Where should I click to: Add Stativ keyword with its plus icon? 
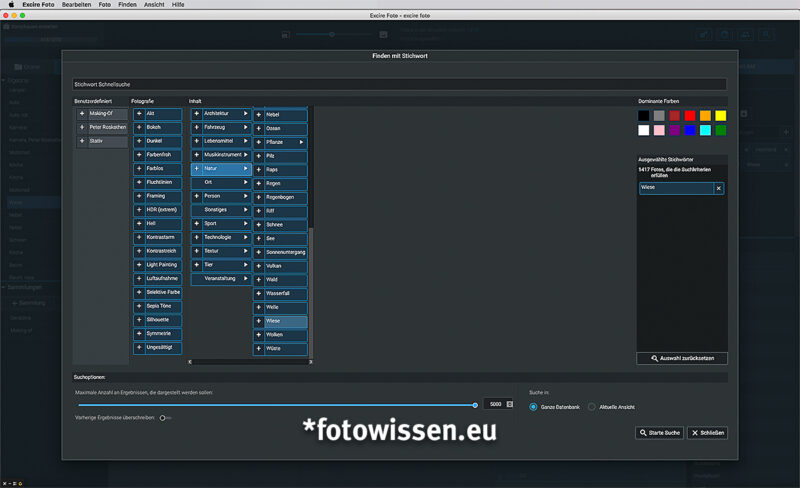point(82,141)
